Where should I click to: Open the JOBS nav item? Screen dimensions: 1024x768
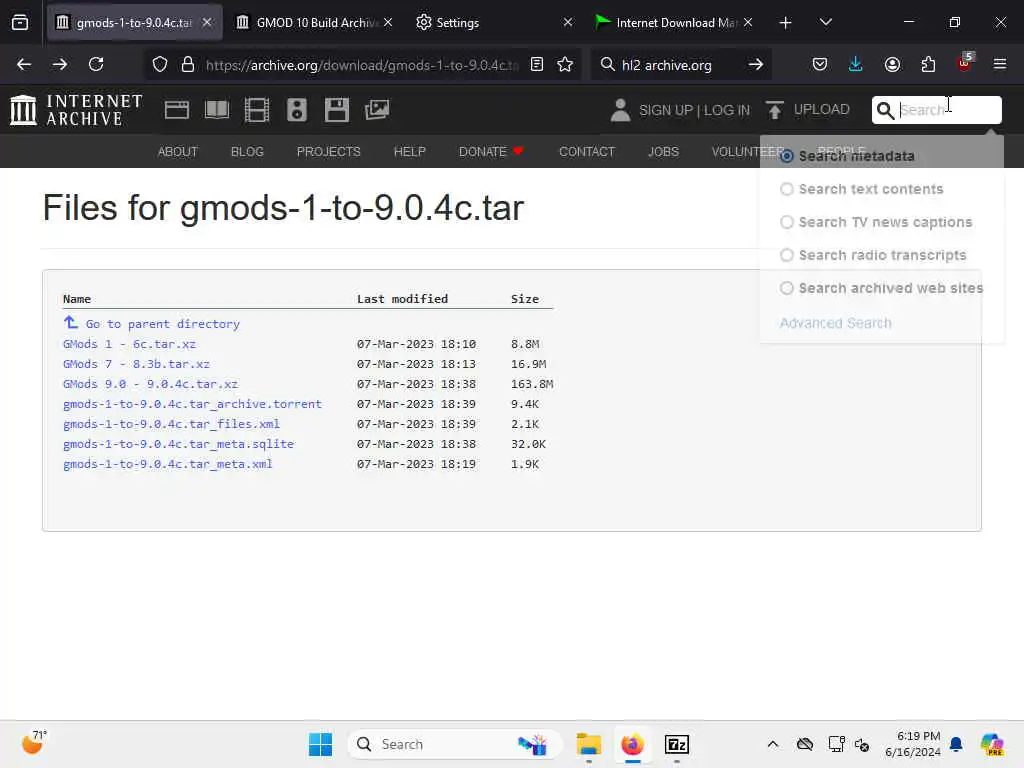[664, 152]
